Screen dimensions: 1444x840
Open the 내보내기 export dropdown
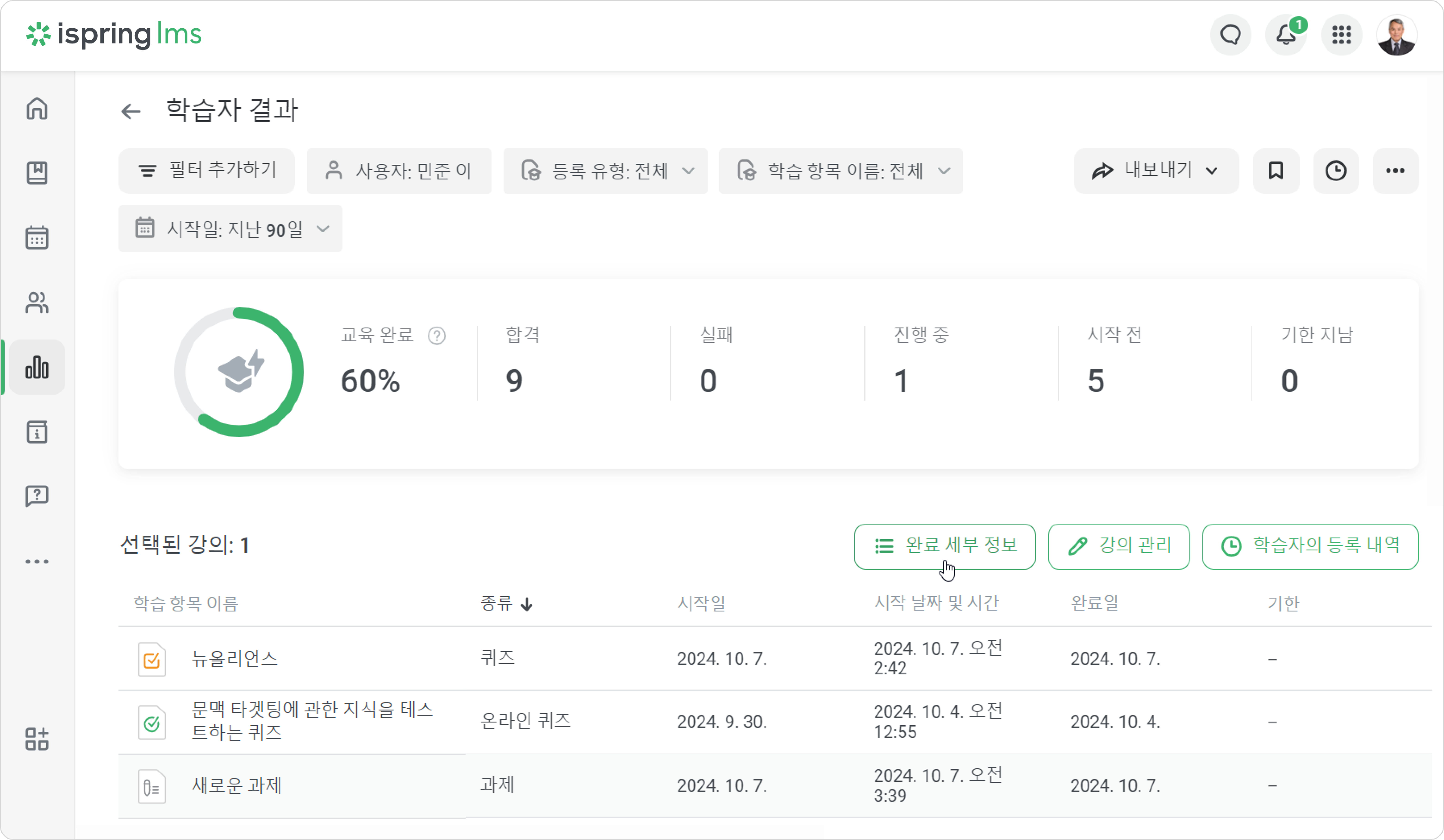click(1156, 171)
